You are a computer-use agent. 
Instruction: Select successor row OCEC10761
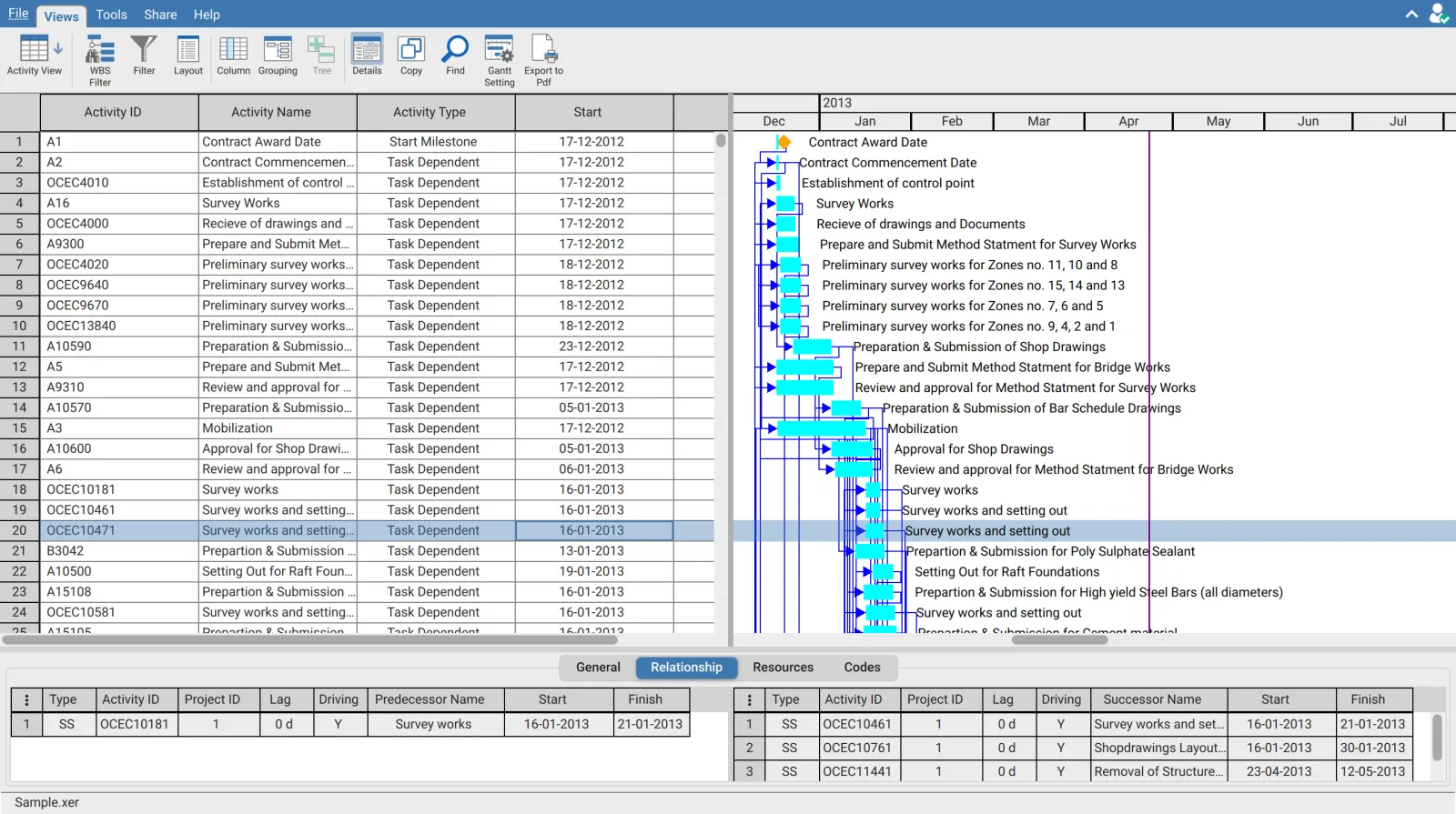coord(1073,748)
